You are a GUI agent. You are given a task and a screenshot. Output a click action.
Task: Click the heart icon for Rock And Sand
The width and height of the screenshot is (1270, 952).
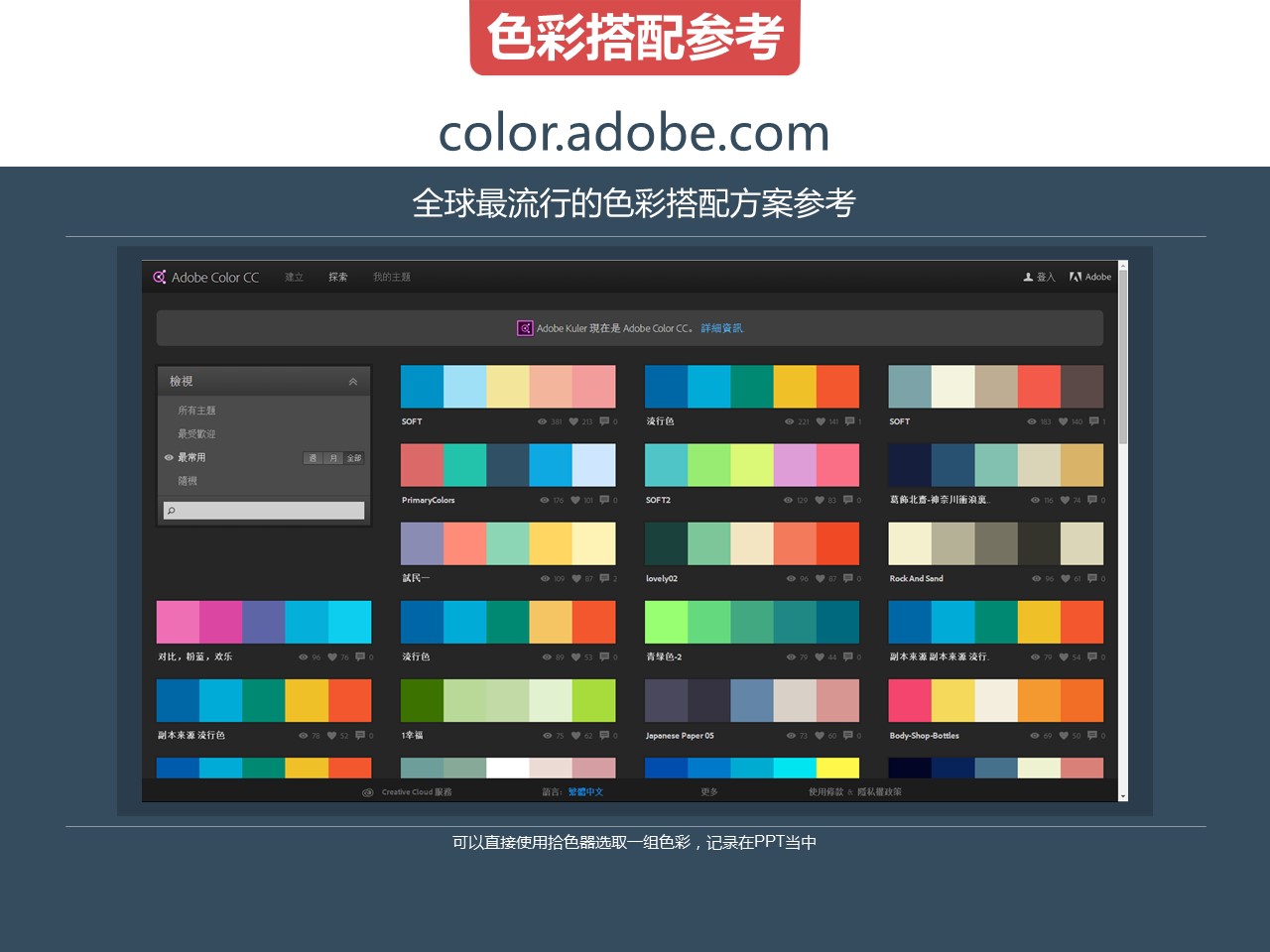(1065, 578)
